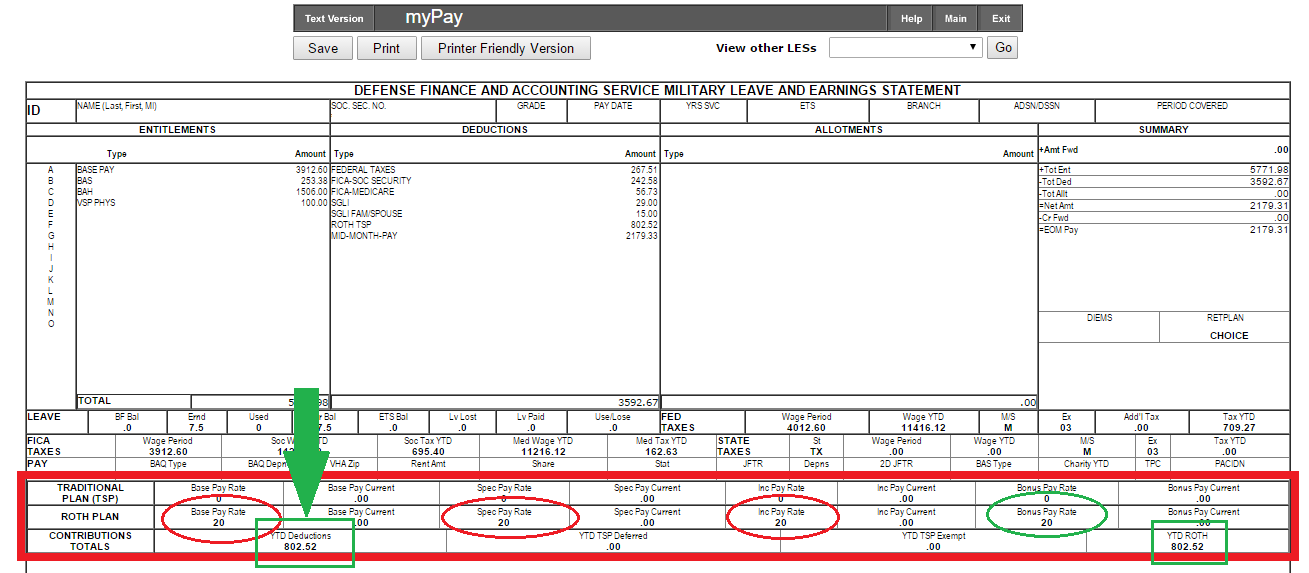Viewport: 1309px width, 573px height.
Task: Select the BASE PAY entitlement row
Action: point(202,170)
